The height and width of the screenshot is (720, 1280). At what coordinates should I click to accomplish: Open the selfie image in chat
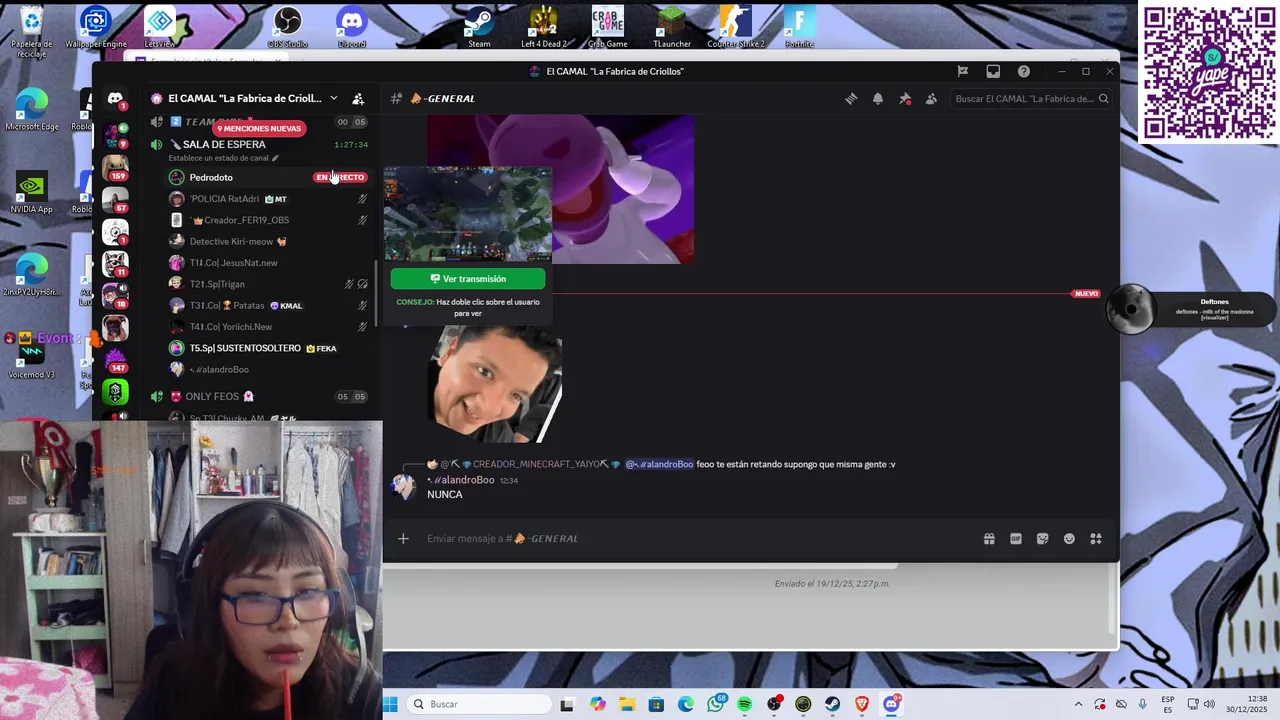click(495, 383)
